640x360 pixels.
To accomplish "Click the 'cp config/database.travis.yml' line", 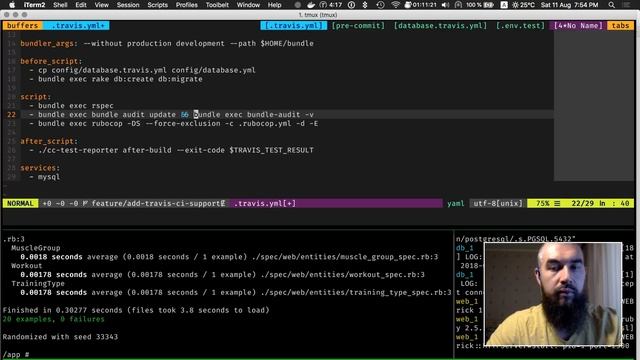I will point(143,70).
